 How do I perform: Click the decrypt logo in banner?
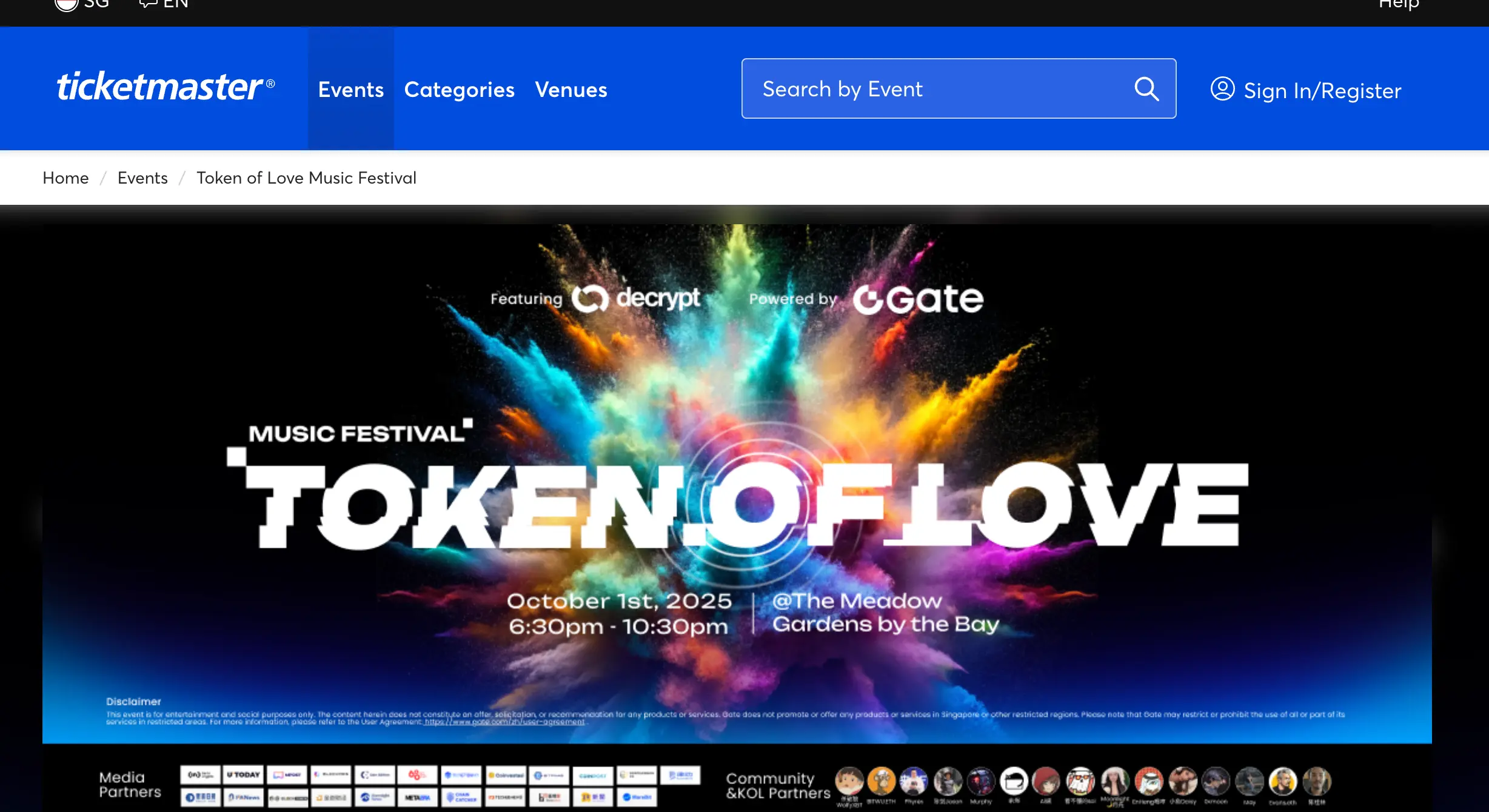coord(636,298)
